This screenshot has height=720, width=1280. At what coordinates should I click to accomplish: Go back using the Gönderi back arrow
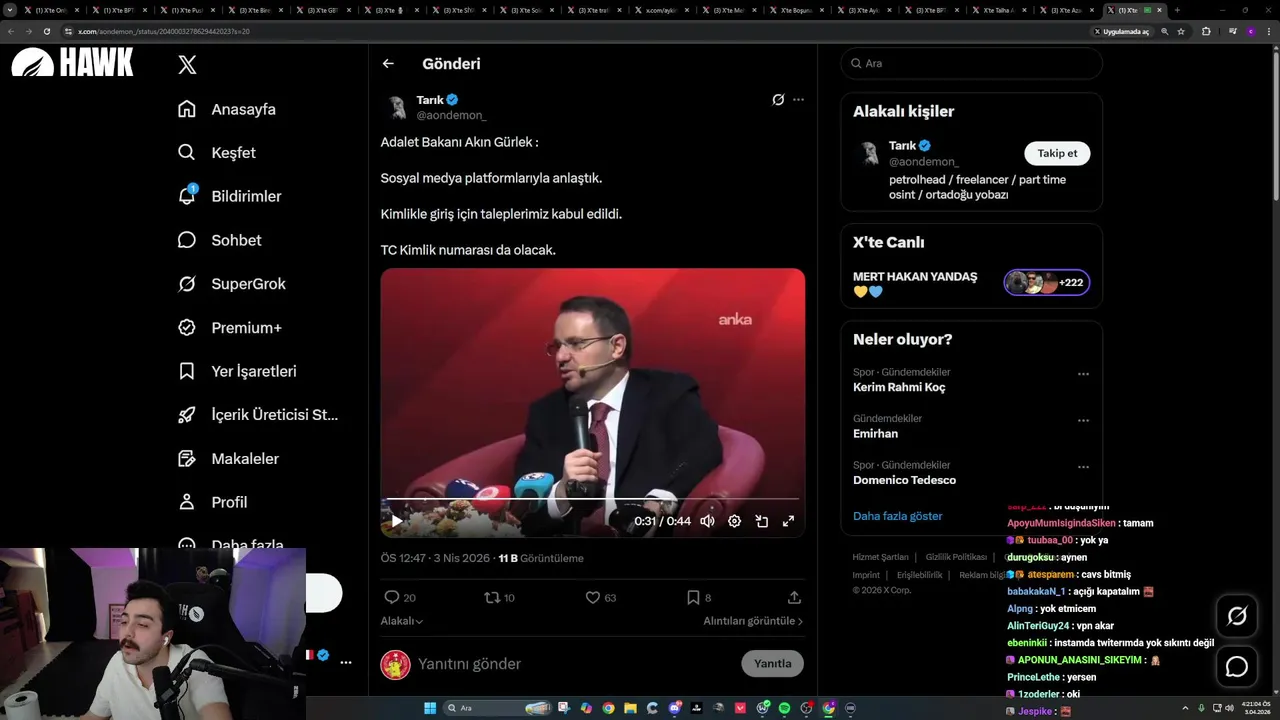388,63
